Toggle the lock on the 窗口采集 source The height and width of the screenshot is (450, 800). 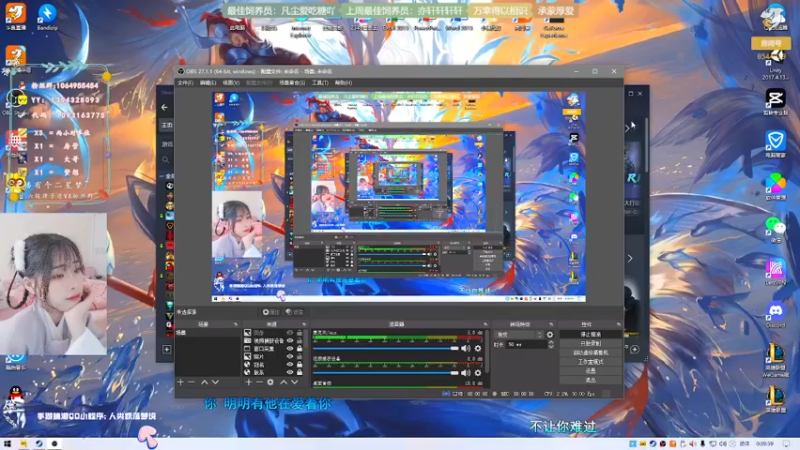(x=299, y=349)
